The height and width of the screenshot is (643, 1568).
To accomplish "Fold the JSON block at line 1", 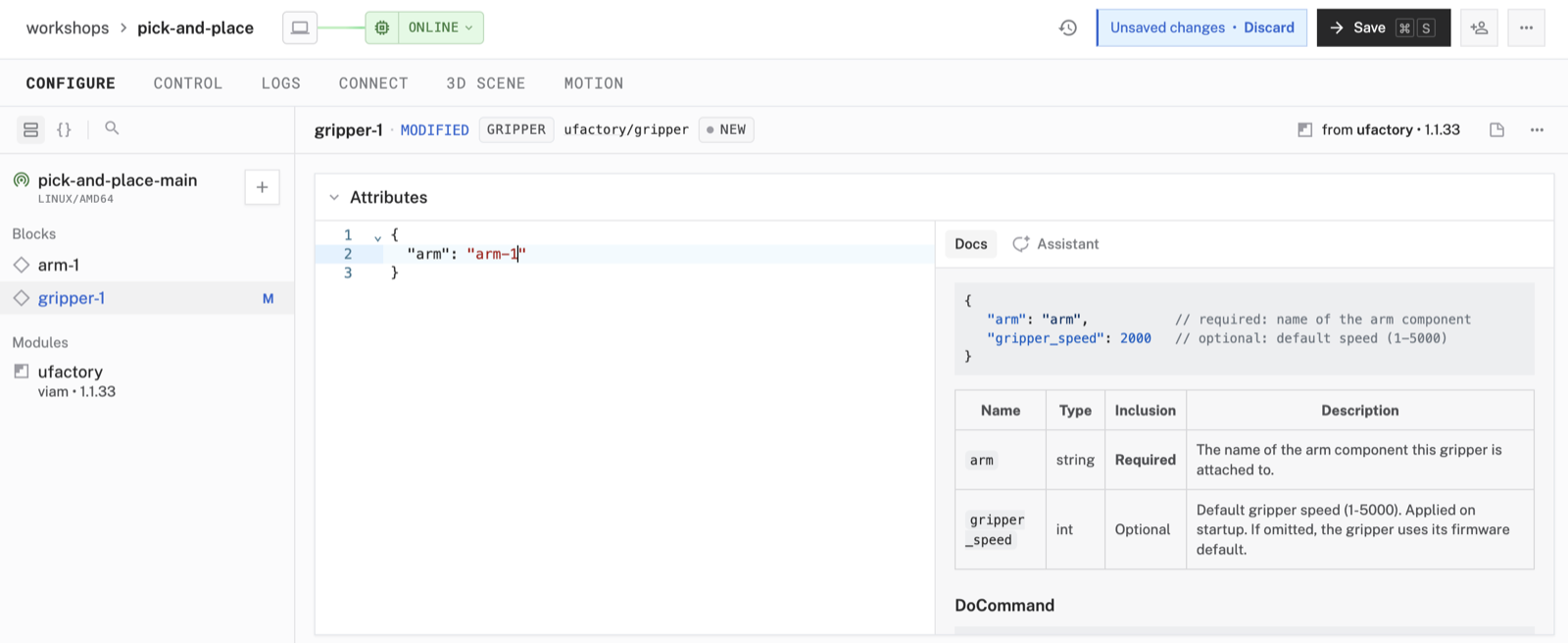I will pos(377,236).
